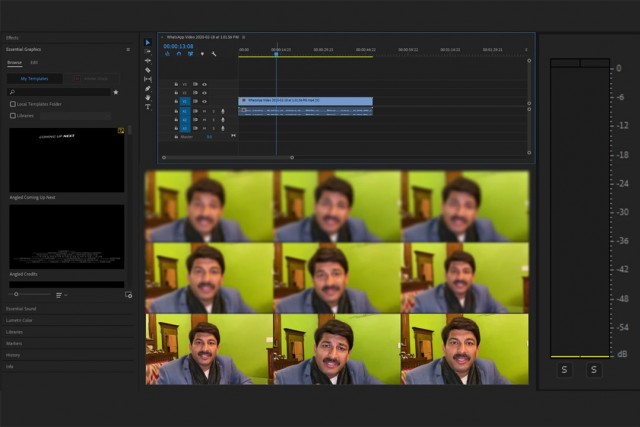Toggle eye icon on track V1
This screenshot has width=640, height=427.
204,102
